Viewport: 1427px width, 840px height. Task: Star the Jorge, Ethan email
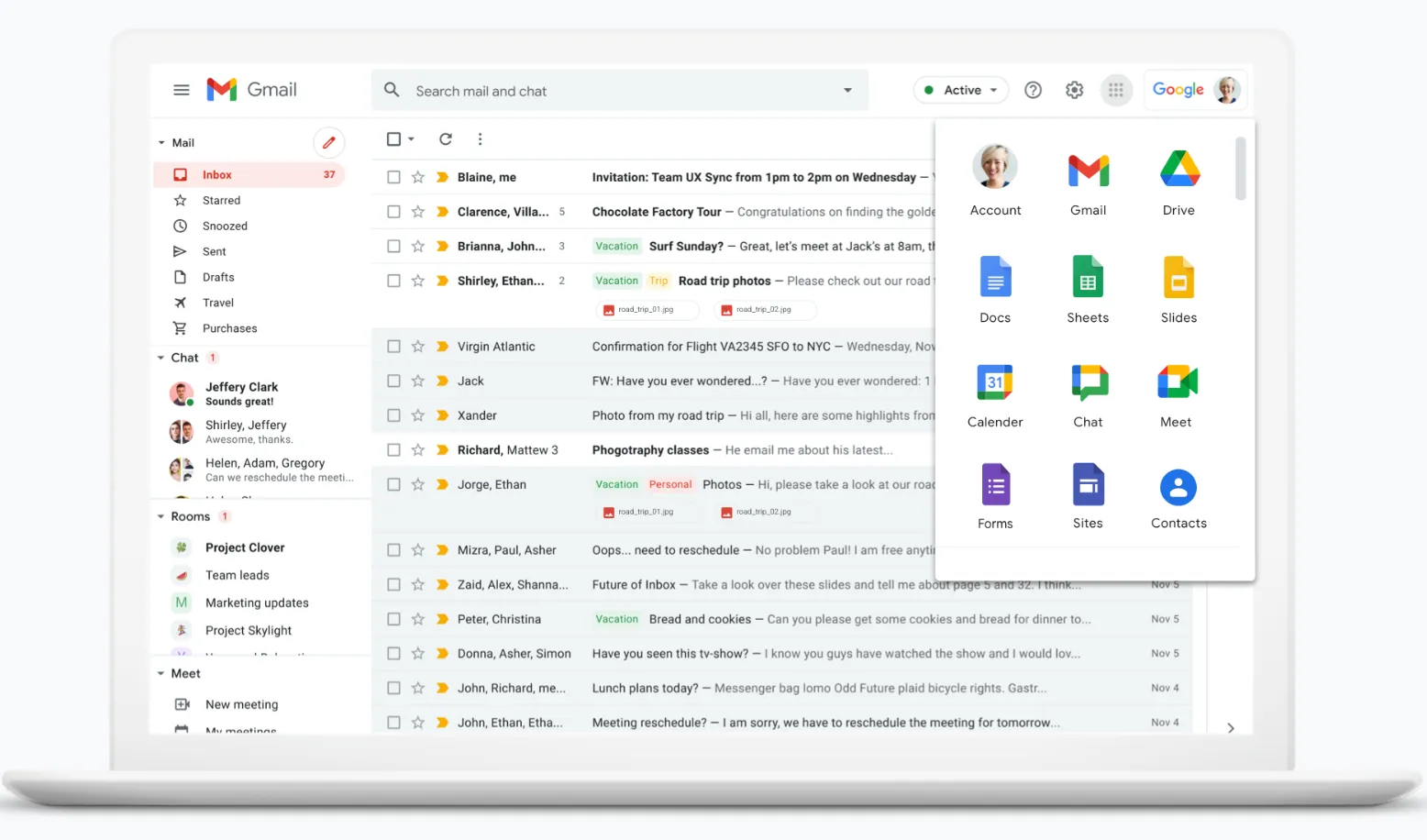418,484
